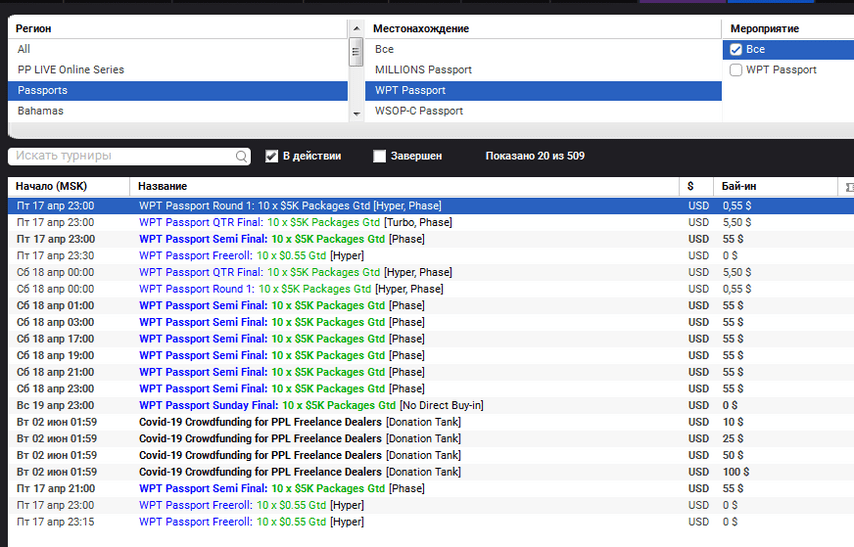Viewport: 854px width, 547px height.
Task: Select the Covid-19 Crowdfunding row with 100 $ buy-in
Action: [431, 472]
